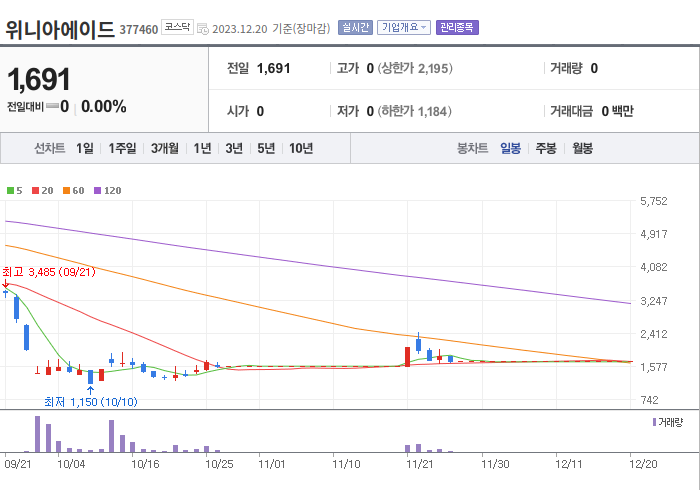
Task: Click the green 5-day moving average swatch
Action: (x=10, y=191)
